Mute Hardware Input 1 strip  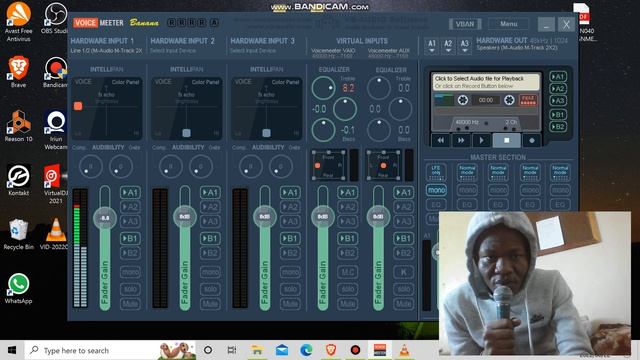pos(130,304)
